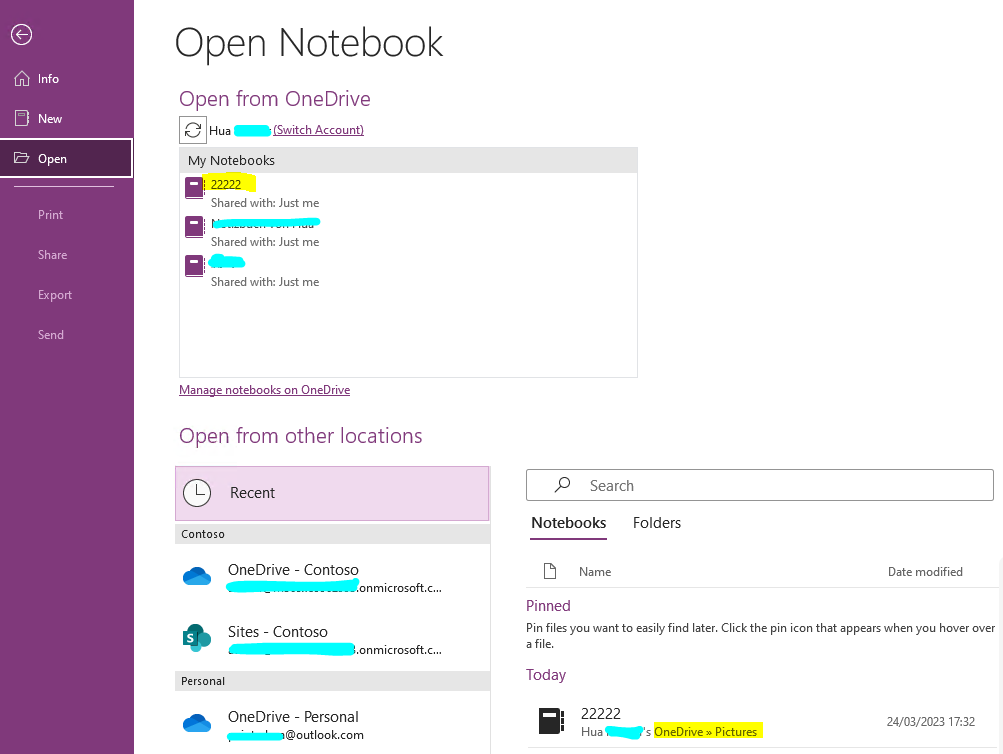Screen dimensions: 1003x754
Task: Open OneDrive - Personal location
Action: (x=332, y=725)
